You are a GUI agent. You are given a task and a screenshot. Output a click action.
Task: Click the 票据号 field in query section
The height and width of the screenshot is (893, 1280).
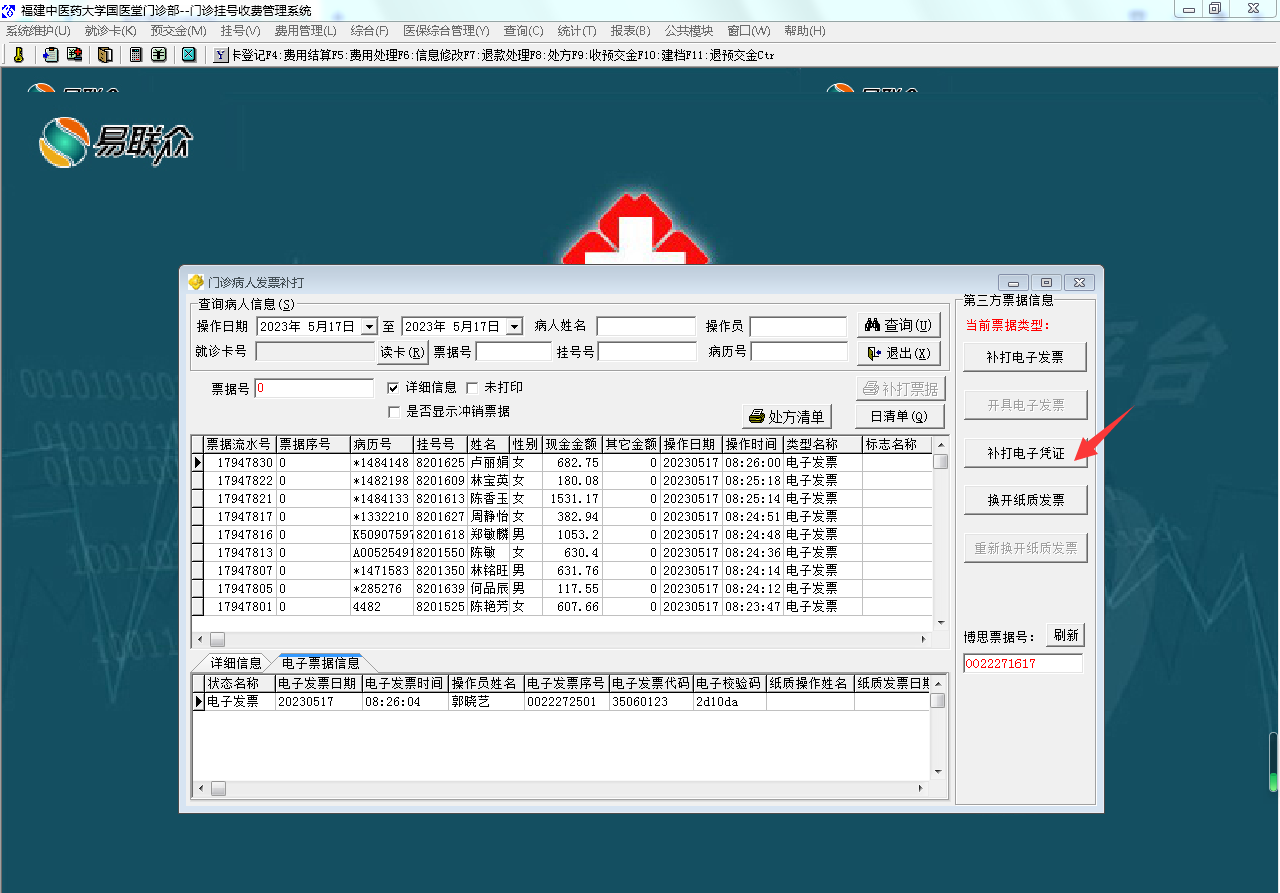coord(514,352)
